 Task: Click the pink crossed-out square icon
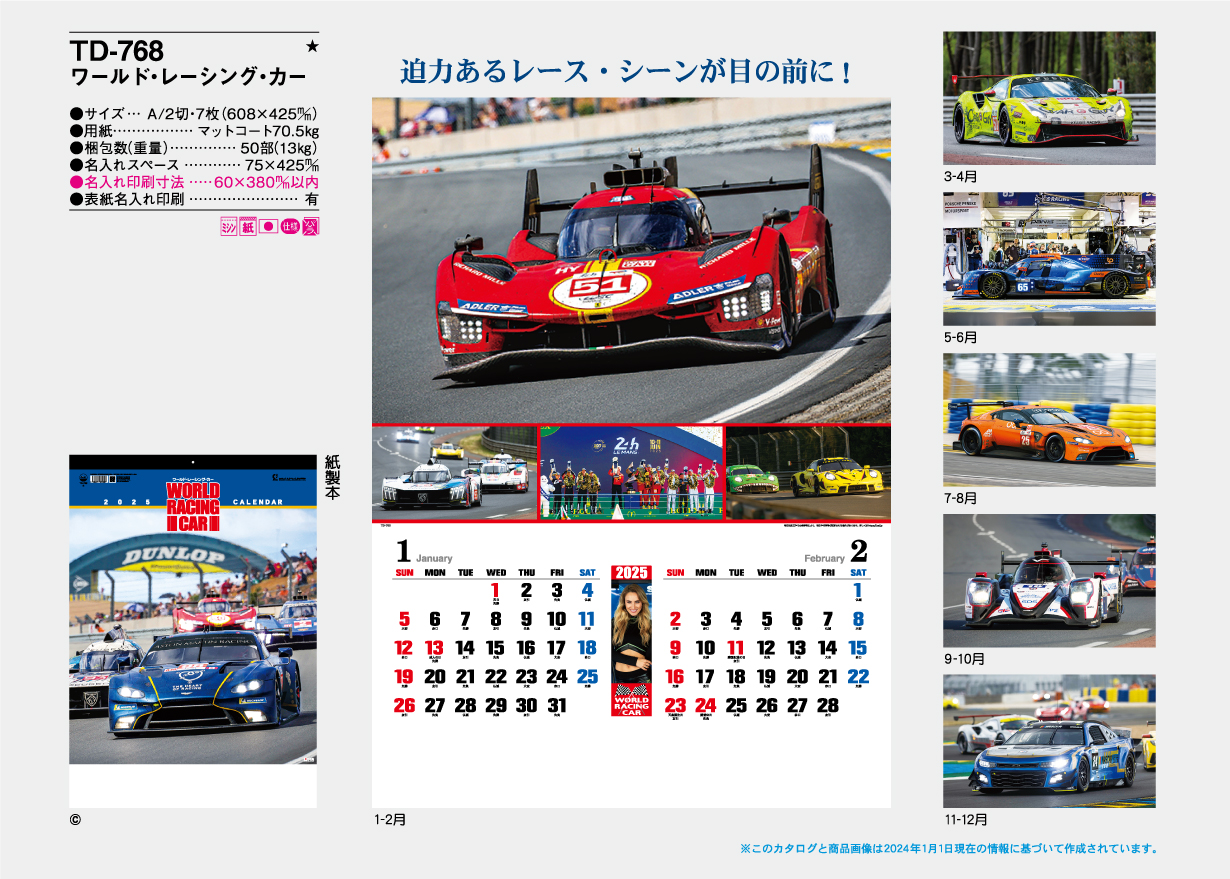[x=310, y=227]
